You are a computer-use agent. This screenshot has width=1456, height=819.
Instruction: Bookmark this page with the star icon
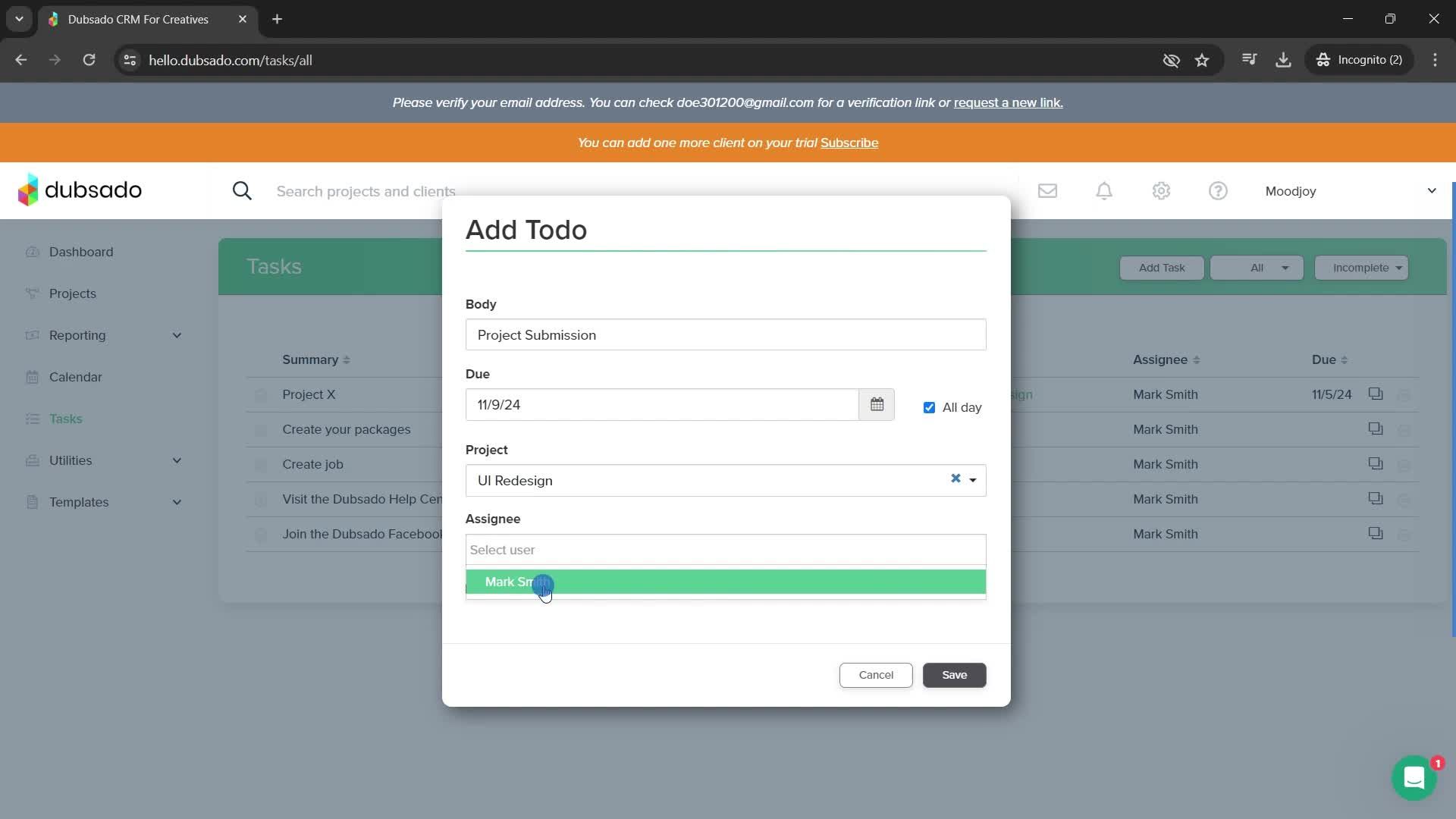[1202, 60]
